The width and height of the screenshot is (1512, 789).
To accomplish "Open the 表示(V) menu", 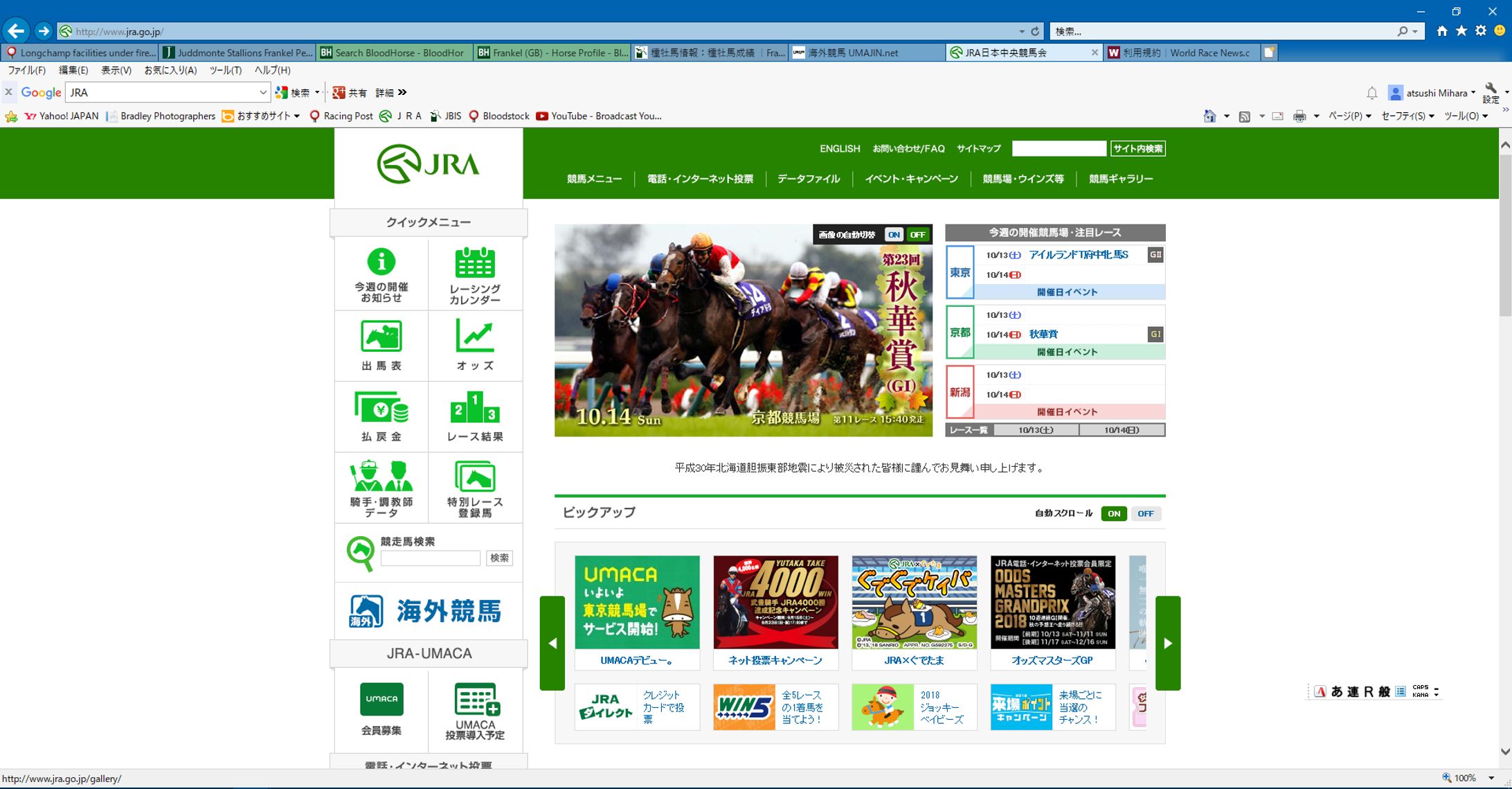I will tap(115, 70).
